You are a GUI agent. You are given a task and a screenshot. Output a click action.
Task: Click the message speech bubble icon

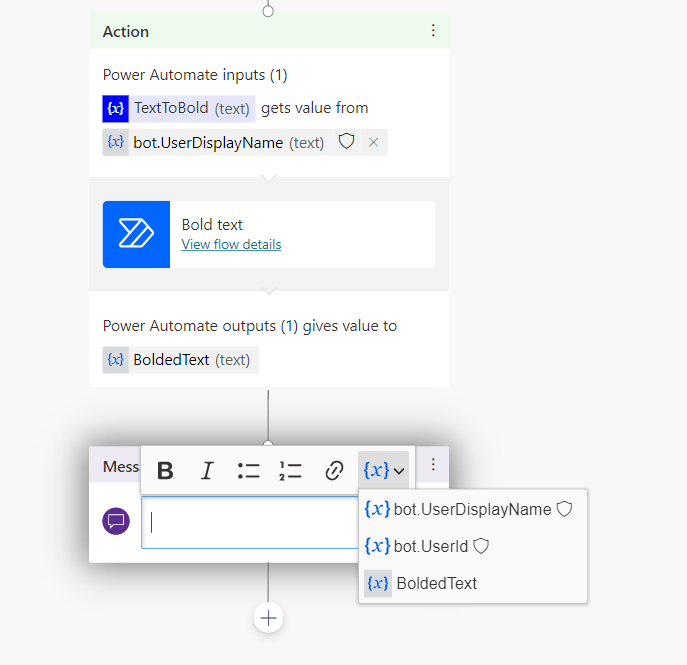[x=117, y=521]
